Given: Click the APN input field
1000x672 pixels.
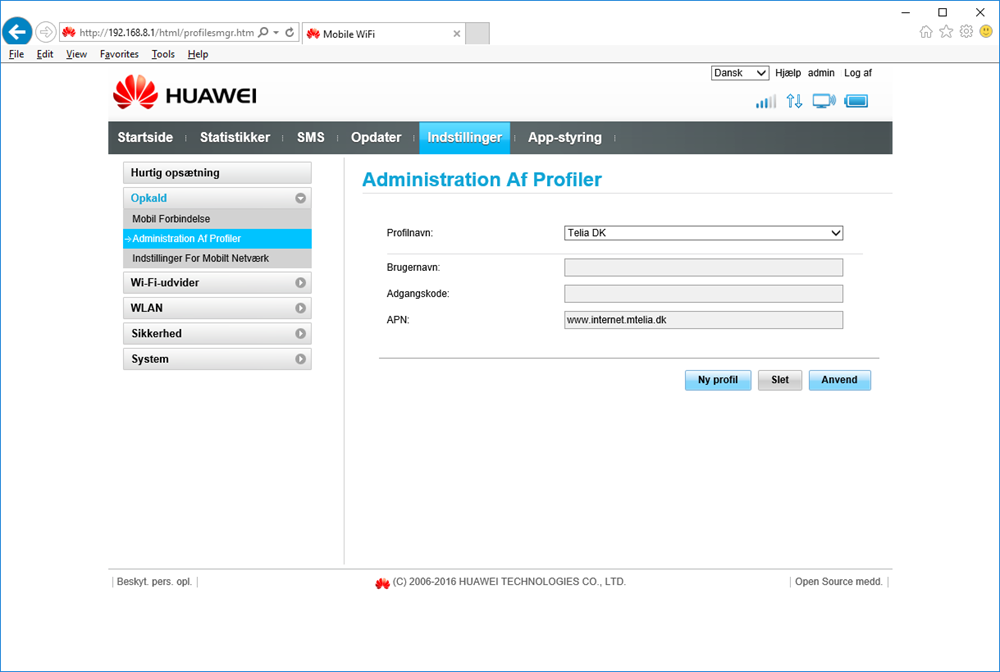Looking at the screenshot, I should click(703, 320).
